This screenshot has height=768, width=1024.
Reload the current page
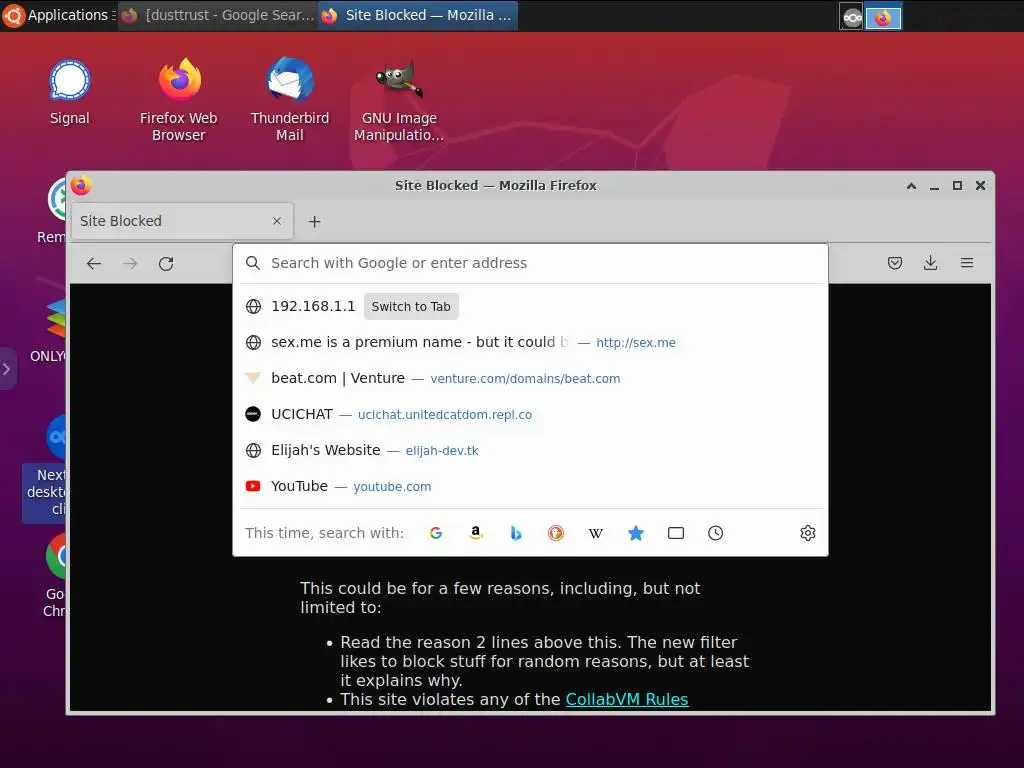(166, 263)
